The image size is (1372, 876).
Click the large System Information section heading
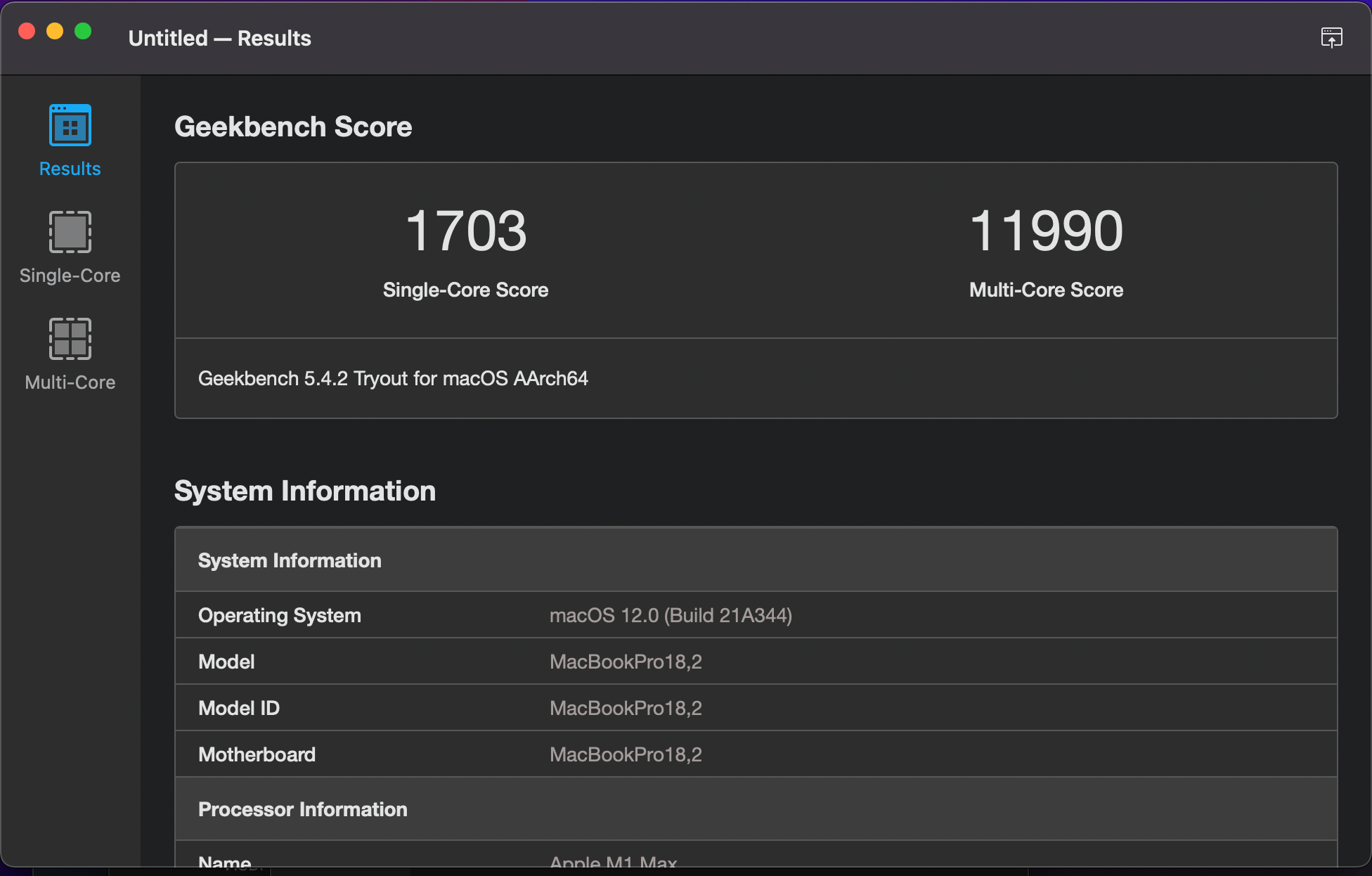pos(305,491)
